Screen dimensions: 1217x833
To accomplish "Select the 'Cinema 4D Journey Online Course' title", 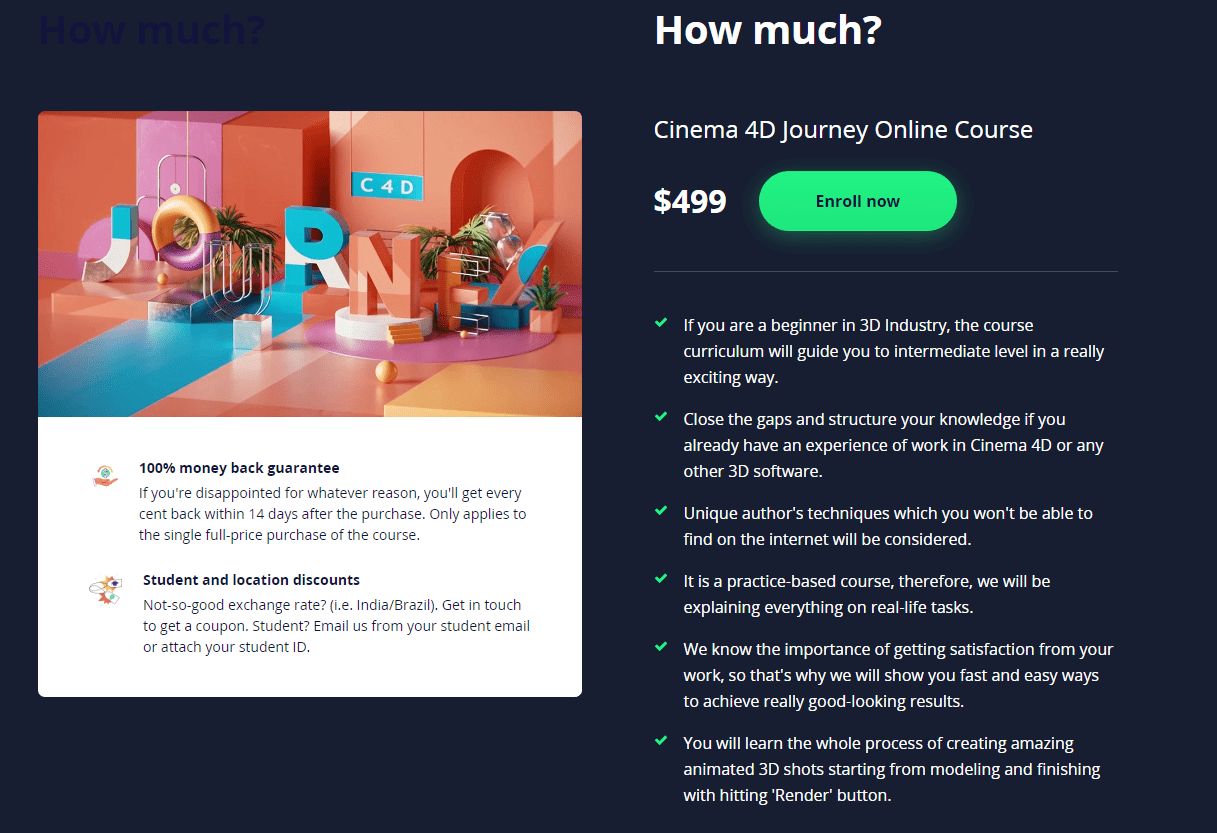I will (x=843, y=130).
